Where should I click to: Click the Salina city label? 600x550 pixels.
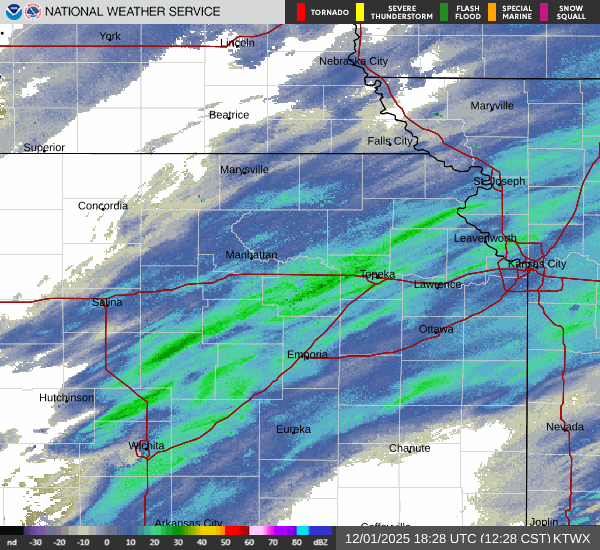[x=107, y=302]
